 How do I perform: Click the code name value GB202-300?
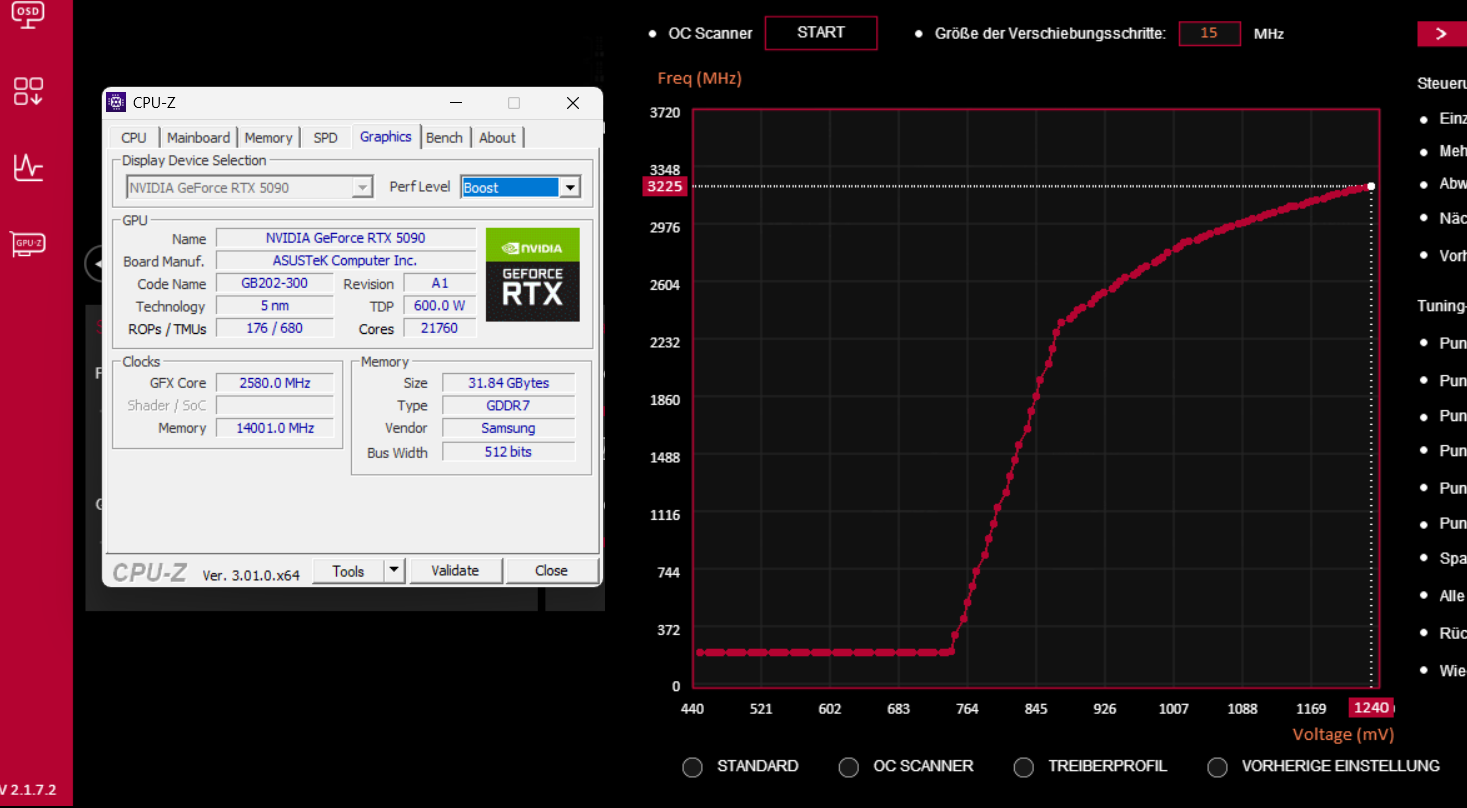pyautogui.click(x=275, y=283)
